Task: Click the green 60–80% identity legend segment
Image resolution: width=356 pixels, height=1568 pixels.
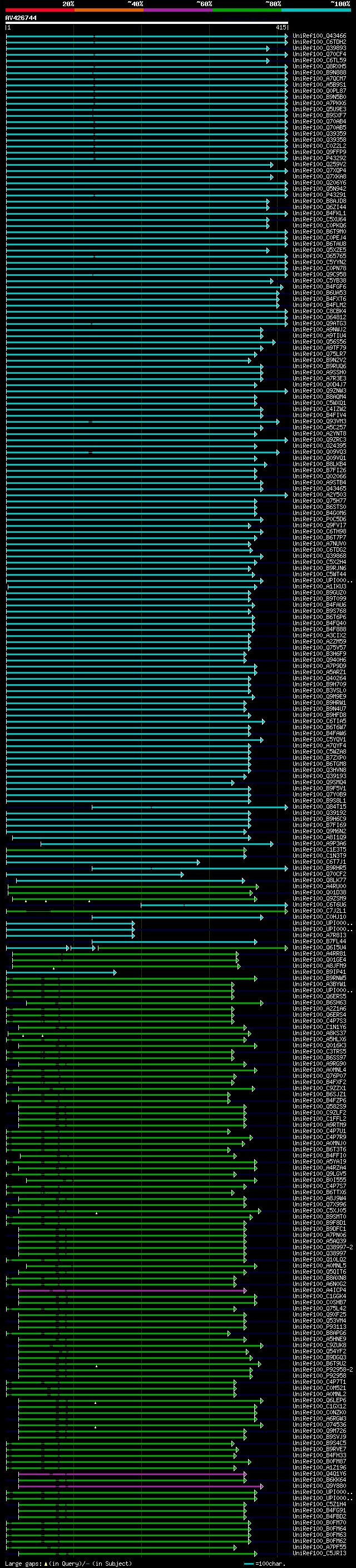Action: pos(247,10)
